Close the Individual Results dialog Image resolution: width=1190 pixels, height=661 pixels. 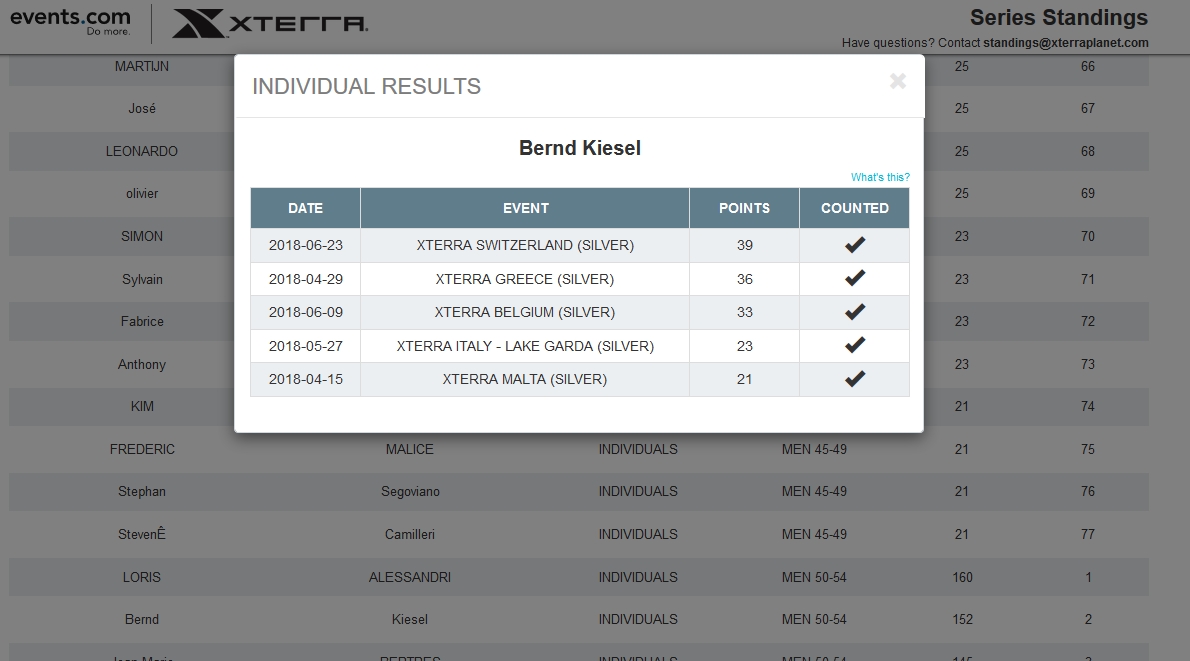(897, 82)
